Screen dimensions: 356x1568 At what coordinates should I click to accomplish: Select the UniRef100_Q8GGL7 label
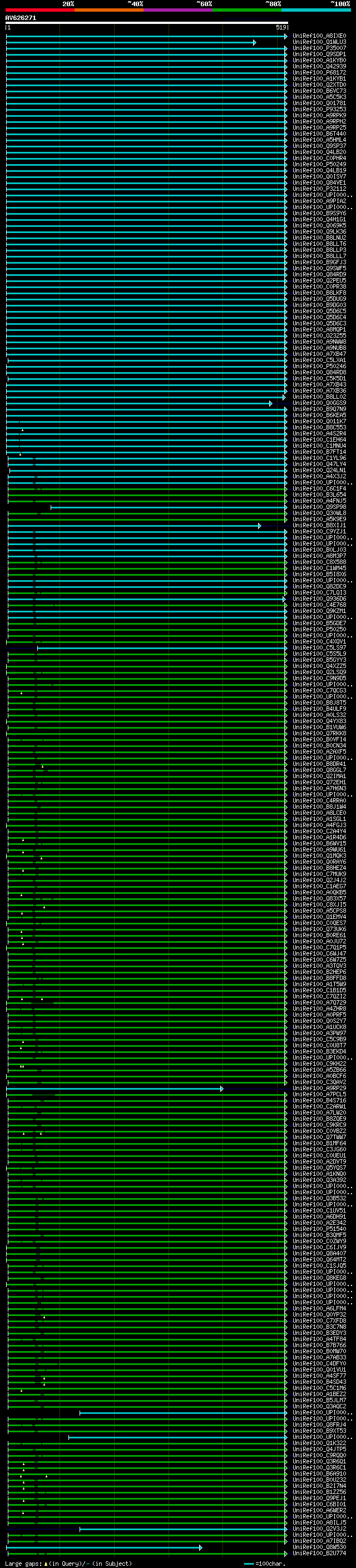[319, 770]
